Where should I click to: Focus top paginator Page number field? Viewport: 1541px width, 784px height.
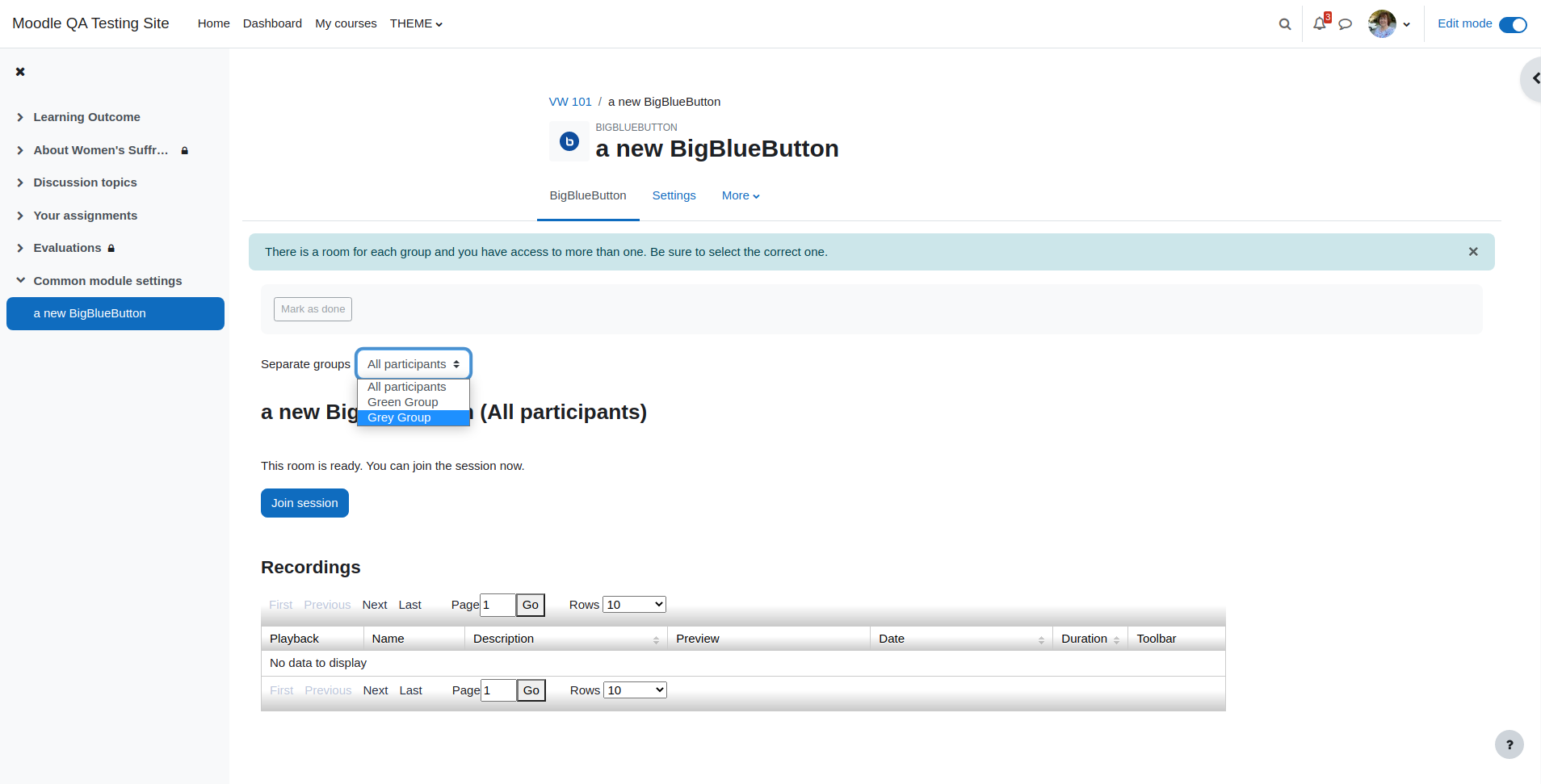tap(498, 605)
